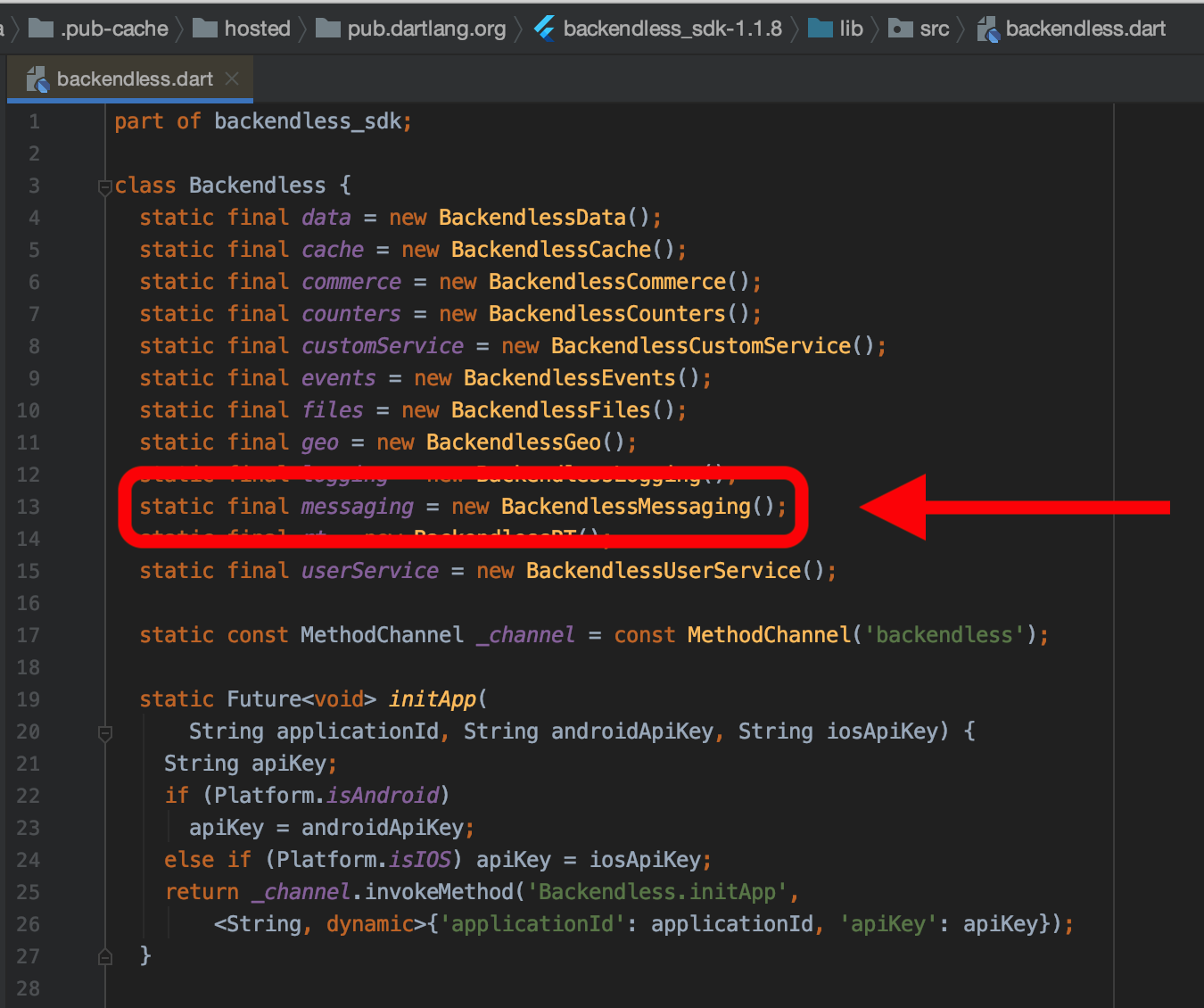This screenshot has height=1008, width=1204.
Task: Click 'BackendlessMessaging' constructor call
Action: click(626, 507)
